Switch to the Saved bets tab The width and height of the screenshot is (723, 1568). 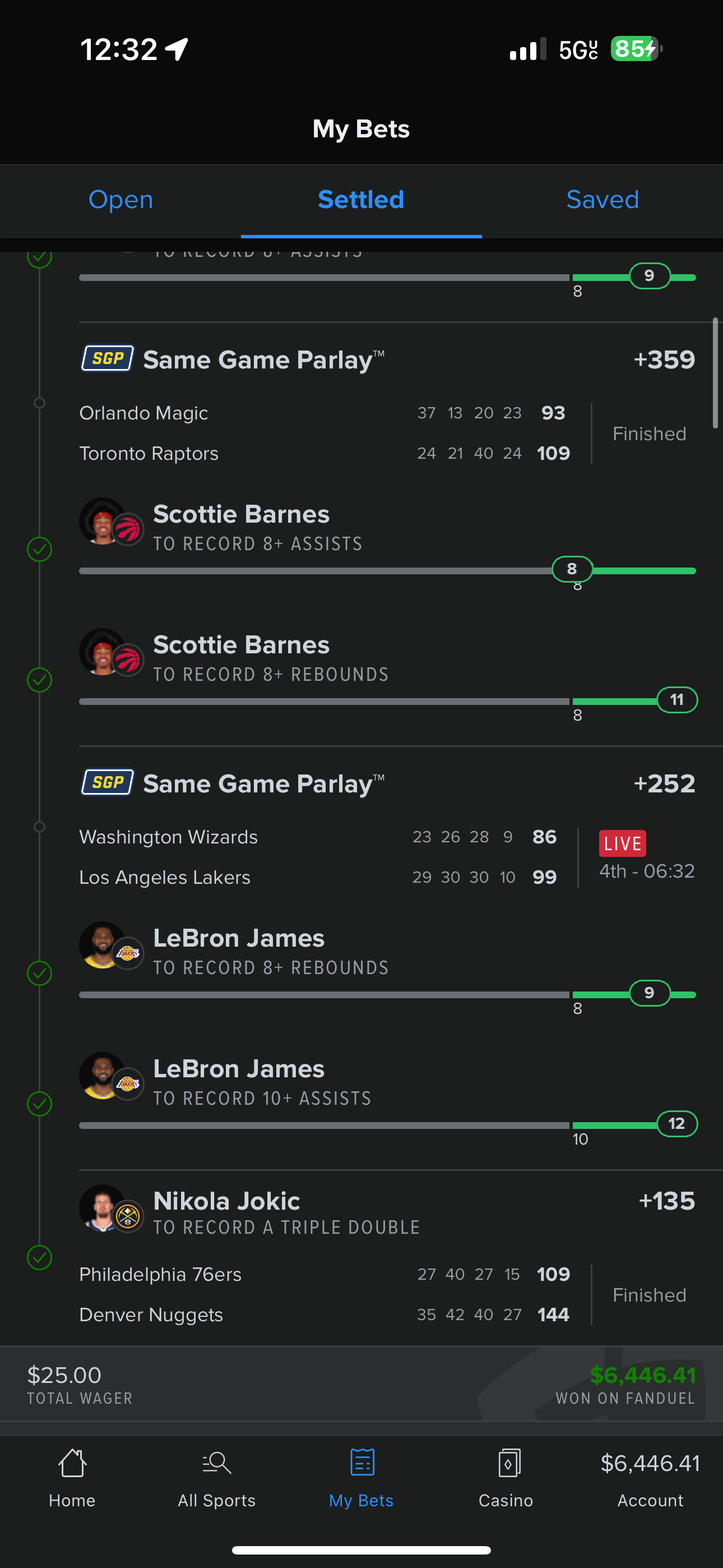[x=602, y=200]
